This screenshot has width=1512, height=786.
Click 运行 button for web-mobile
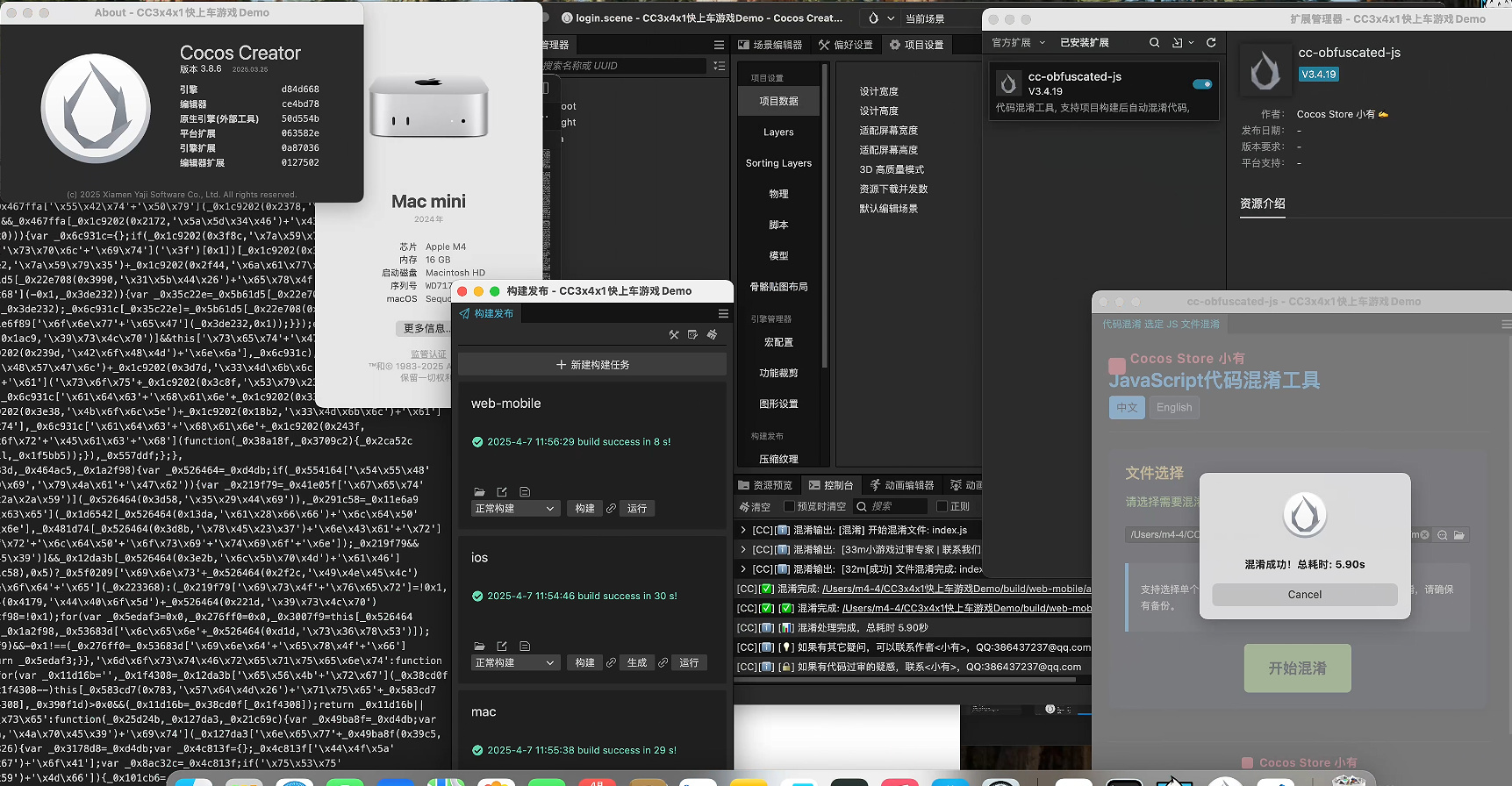pyautogui.click(x=637, y=509)
